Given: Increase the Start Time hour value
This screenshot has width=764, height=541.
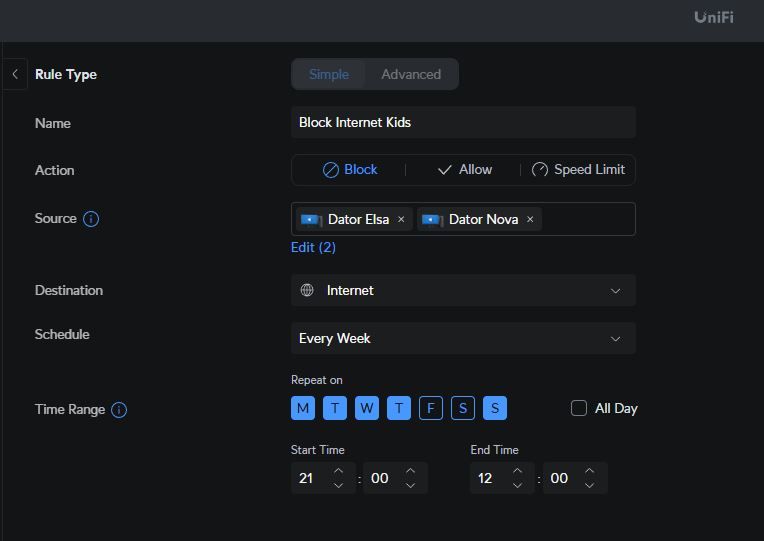Looking at the screenshot, I should click(338, 471).
